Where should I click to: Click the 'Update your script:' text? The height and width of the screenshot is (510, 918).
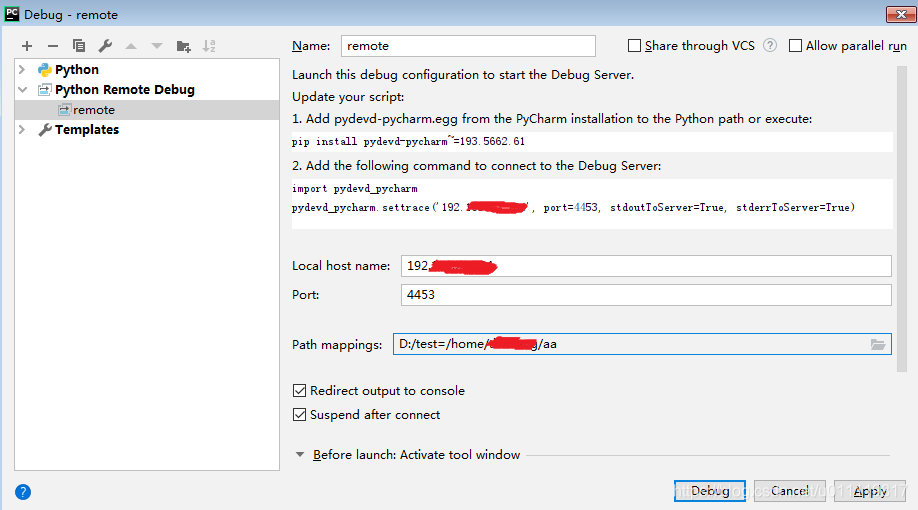pos(348,97)
